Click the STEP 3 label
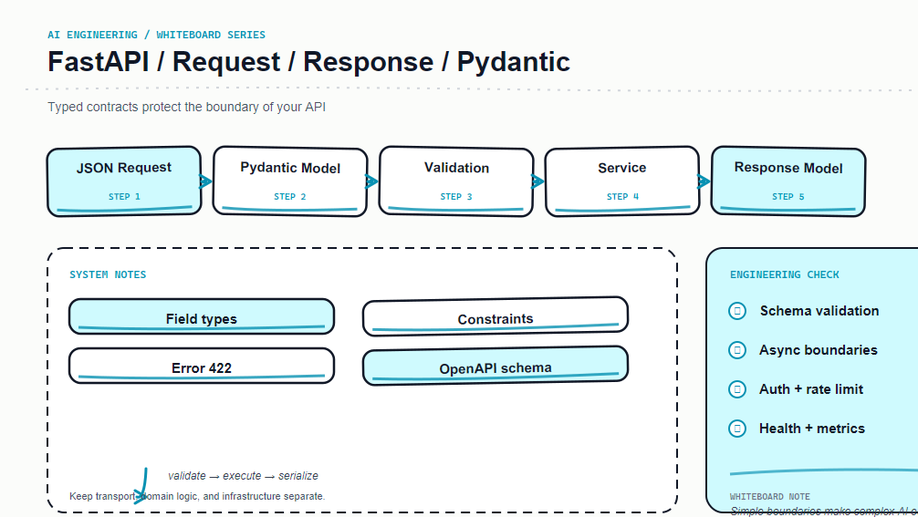The width and height of the screenshot is (918, 517). [456, 197]
